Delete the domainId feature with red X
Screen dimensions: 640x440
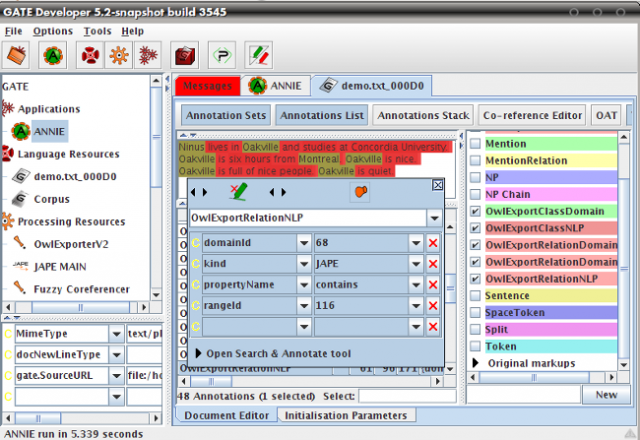coord(433,243)
